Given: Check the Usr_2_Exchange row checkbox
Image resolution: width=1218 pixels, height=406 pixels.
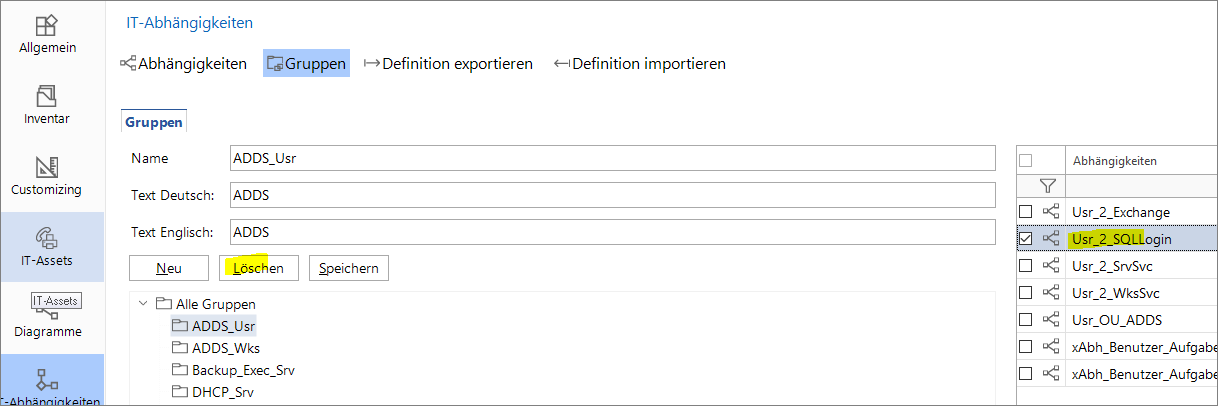Looking at the screenshot, I should [x=1025, y=212].
